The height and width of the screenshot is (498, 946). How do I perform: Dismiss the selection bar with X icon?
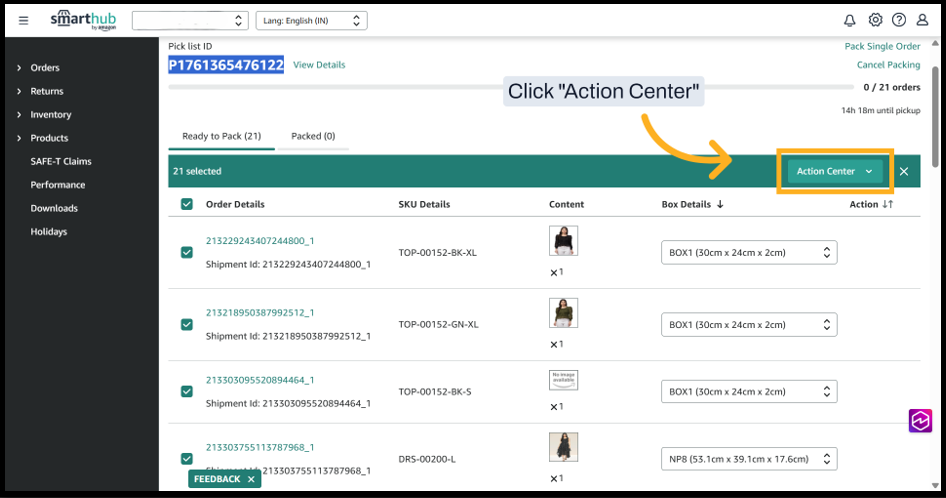[x=904, y=171]
